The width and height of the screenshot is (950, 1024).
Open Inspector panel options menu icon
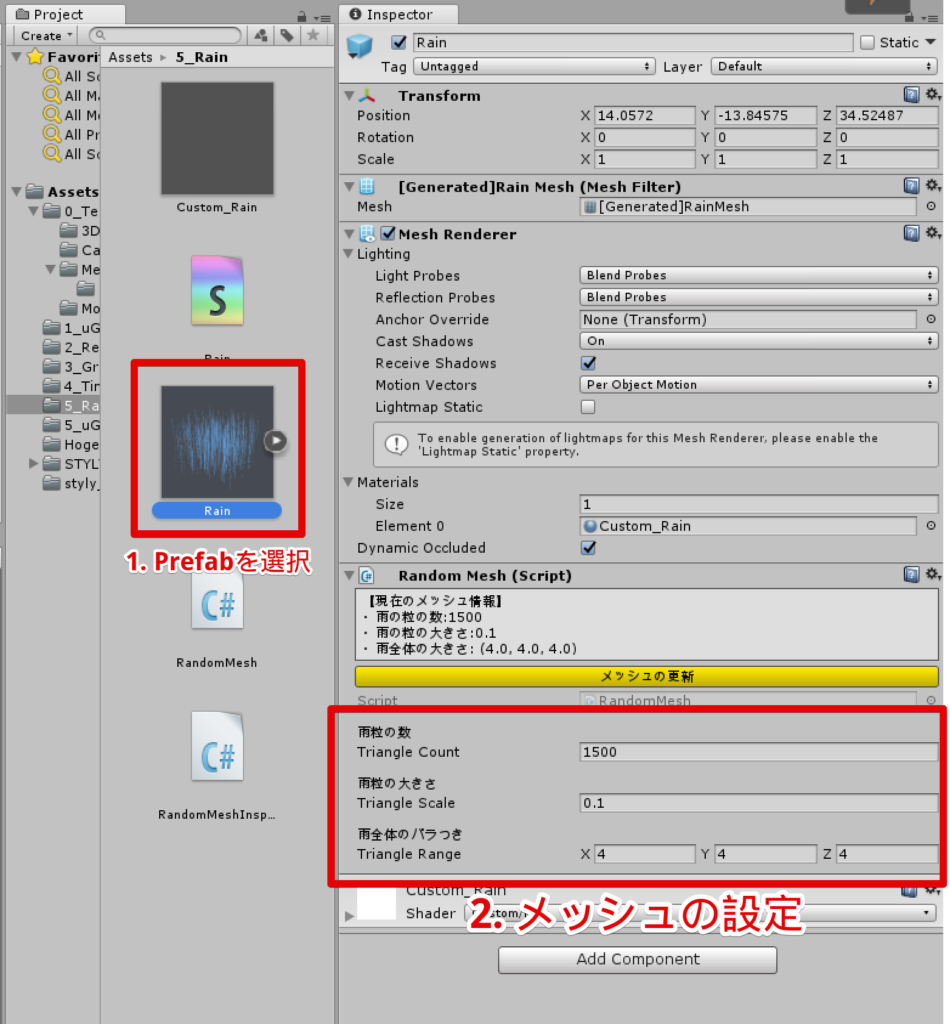tap(930, 18)
